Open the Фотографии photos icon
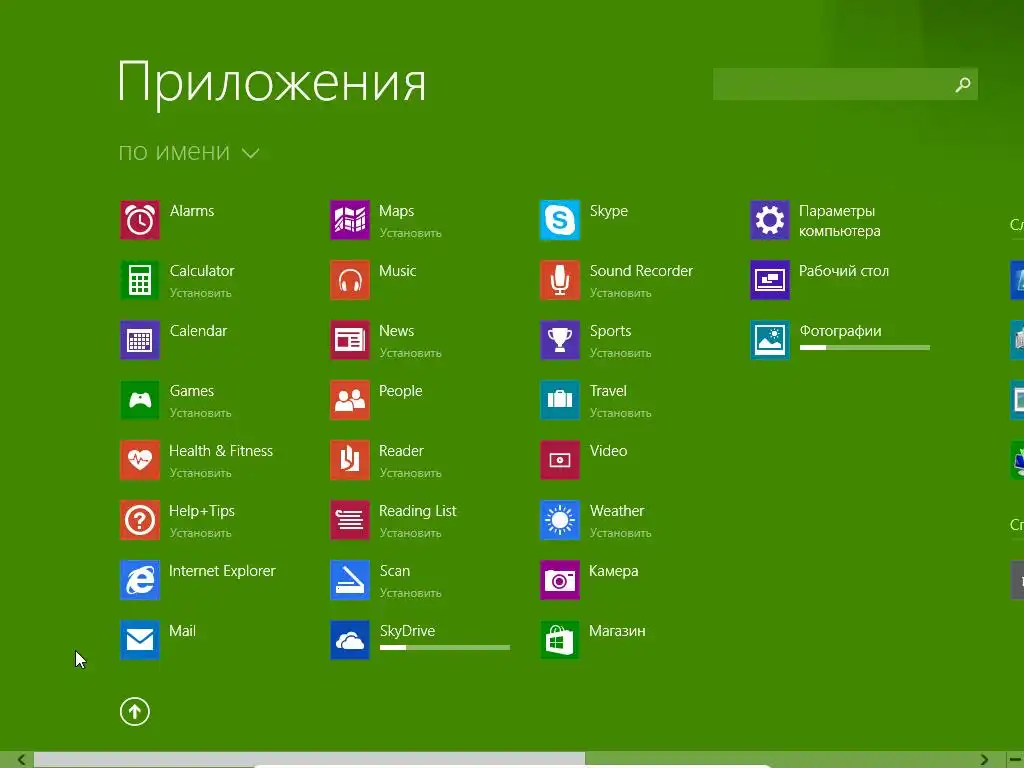Image resolution: width=1024 pixels, height=768 pixels. pyautogui.click(x=770, y=340)
